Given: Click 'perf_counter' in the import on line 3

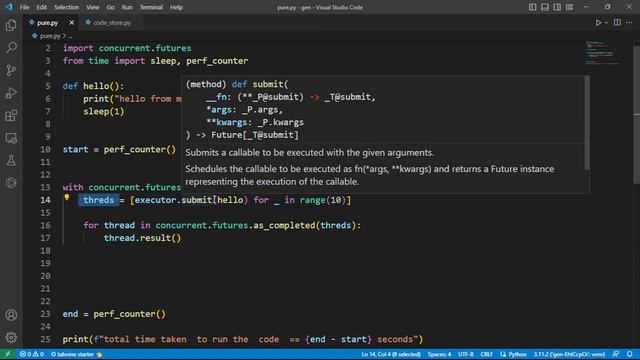Looking at the screenshot, I should (x=217, y=61).
